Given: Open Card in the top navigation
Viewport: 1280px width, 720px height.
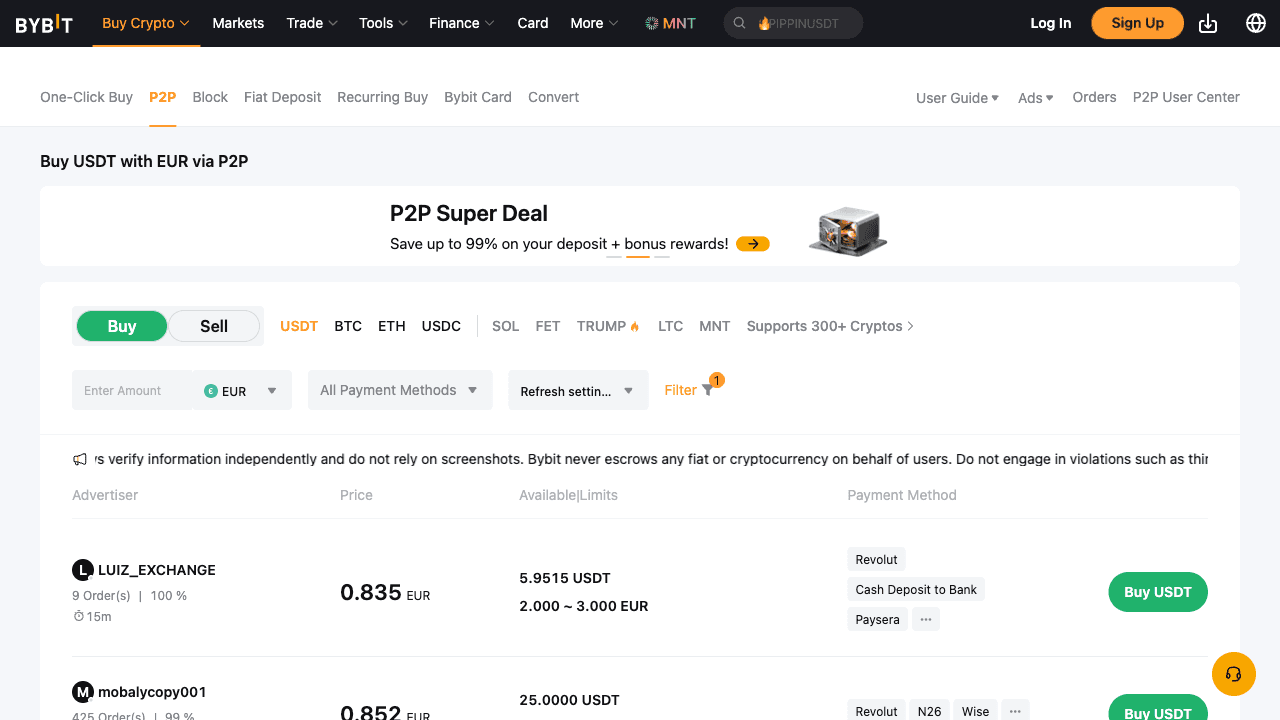Looking at the screenshot, I should 533,23.
